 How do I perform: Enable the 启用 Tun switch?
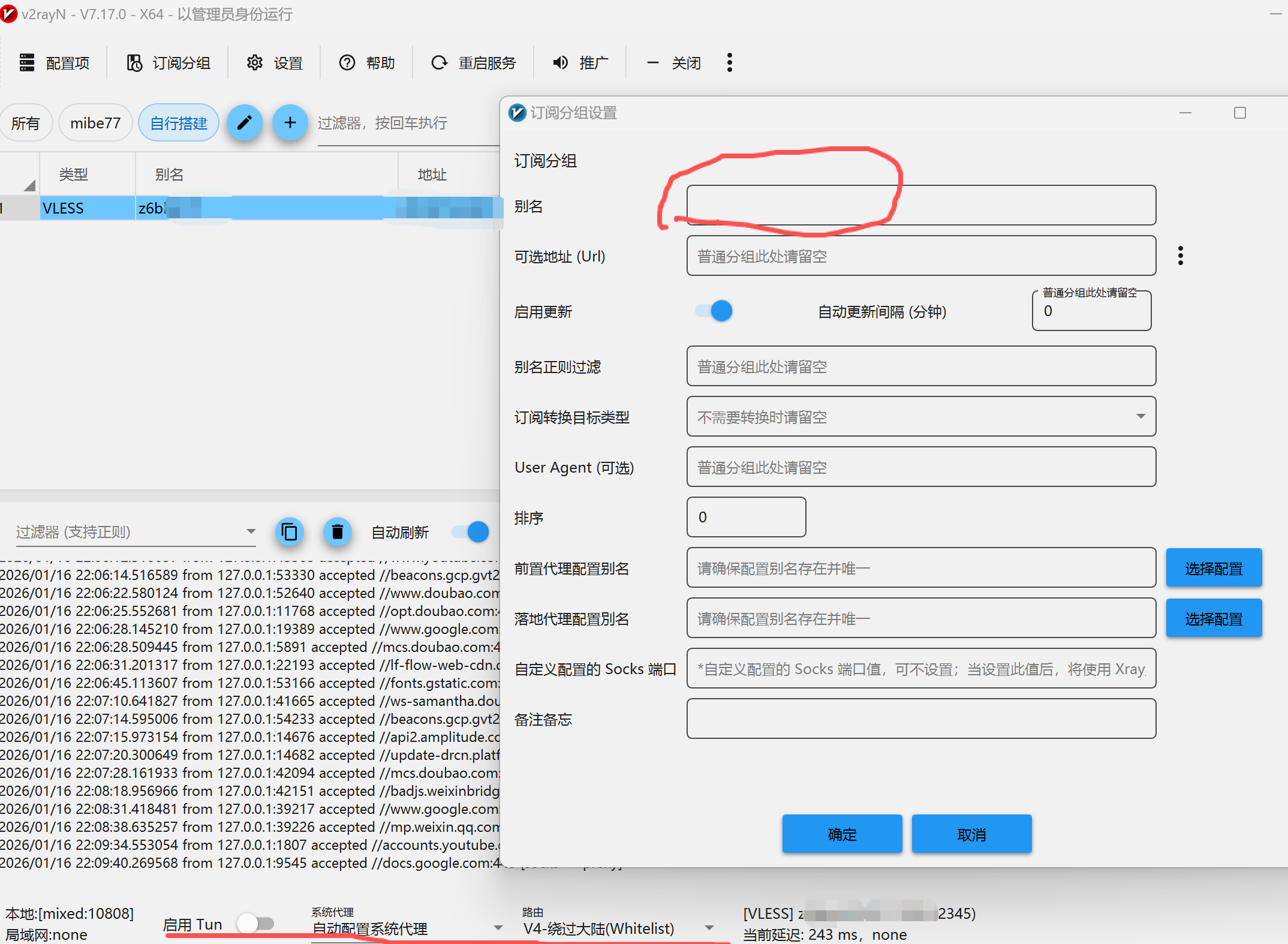coord(256,924)
